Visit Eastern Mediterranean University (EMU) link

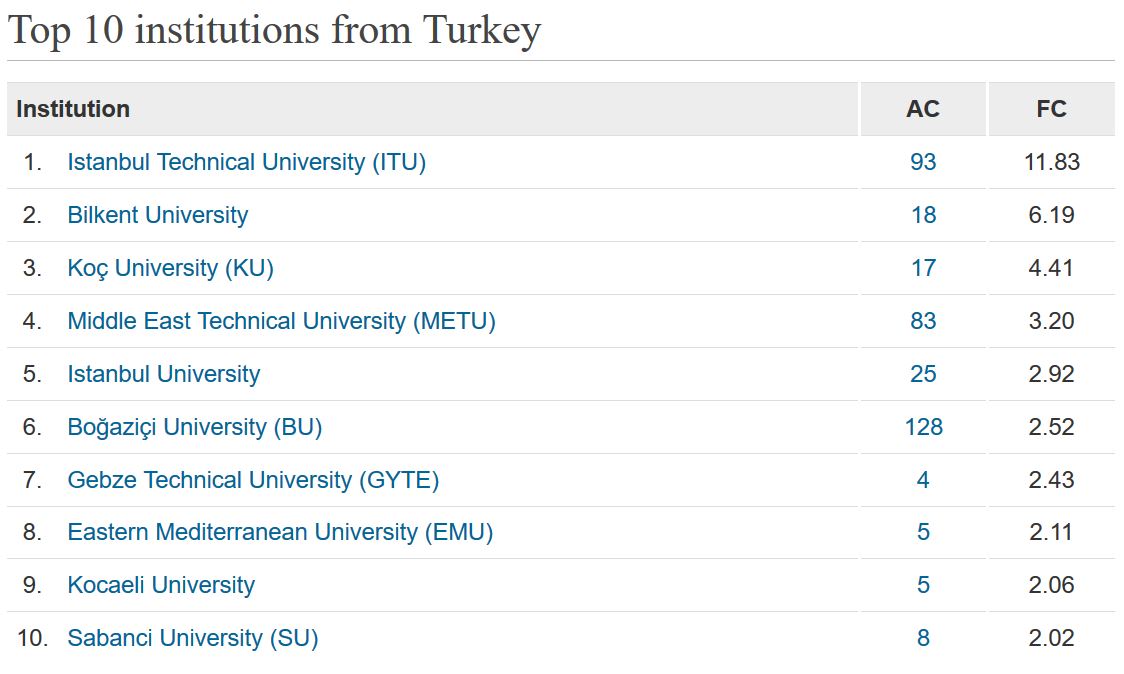click(280, 532)
